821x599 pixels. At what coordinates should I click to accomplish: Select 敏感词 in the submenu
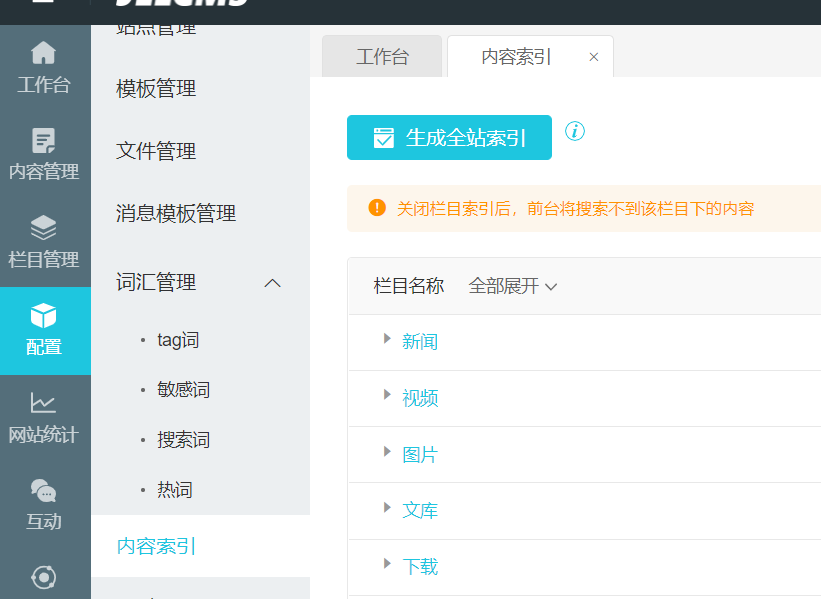click(x=183, y=390)
